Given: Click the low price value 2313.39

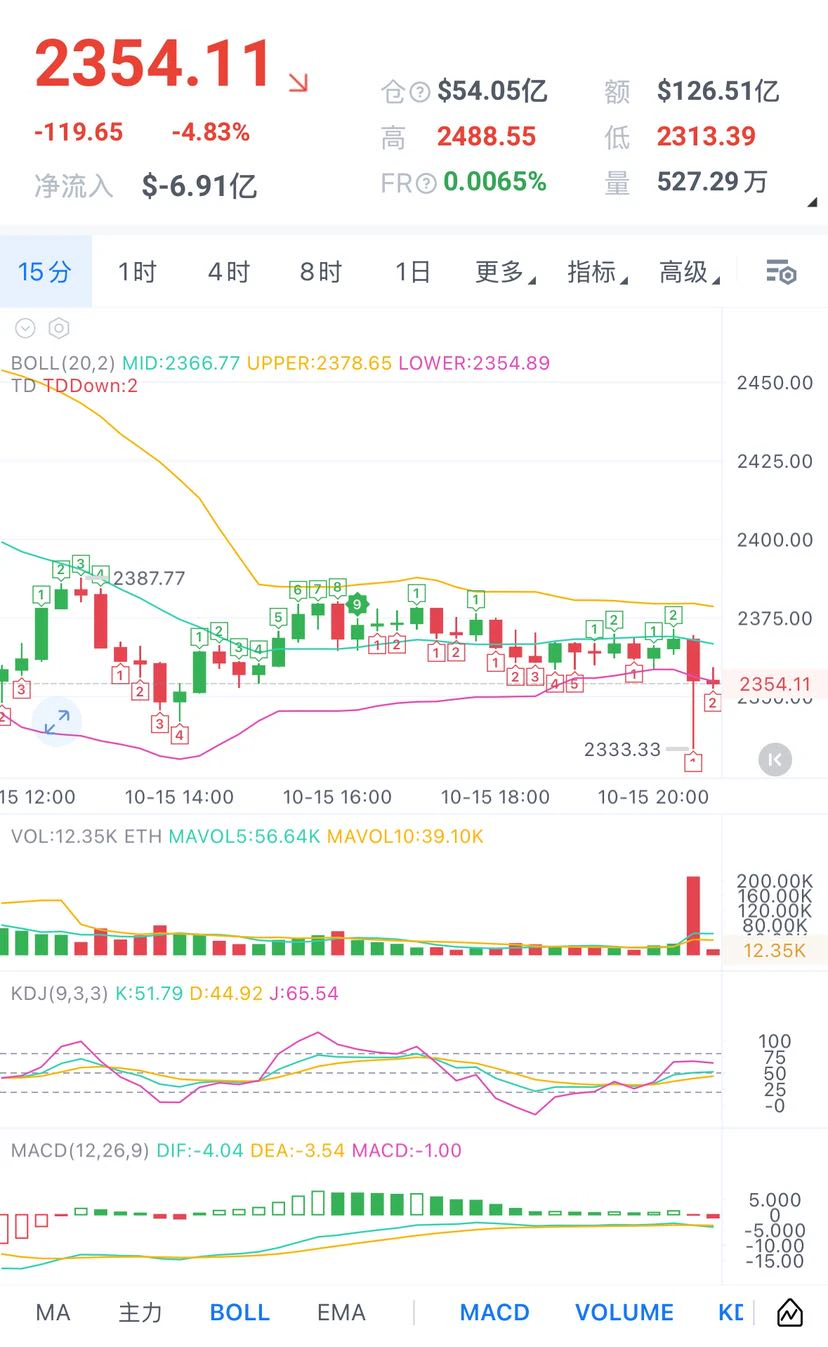Looking at the screenshot, I should pos(706,137).
